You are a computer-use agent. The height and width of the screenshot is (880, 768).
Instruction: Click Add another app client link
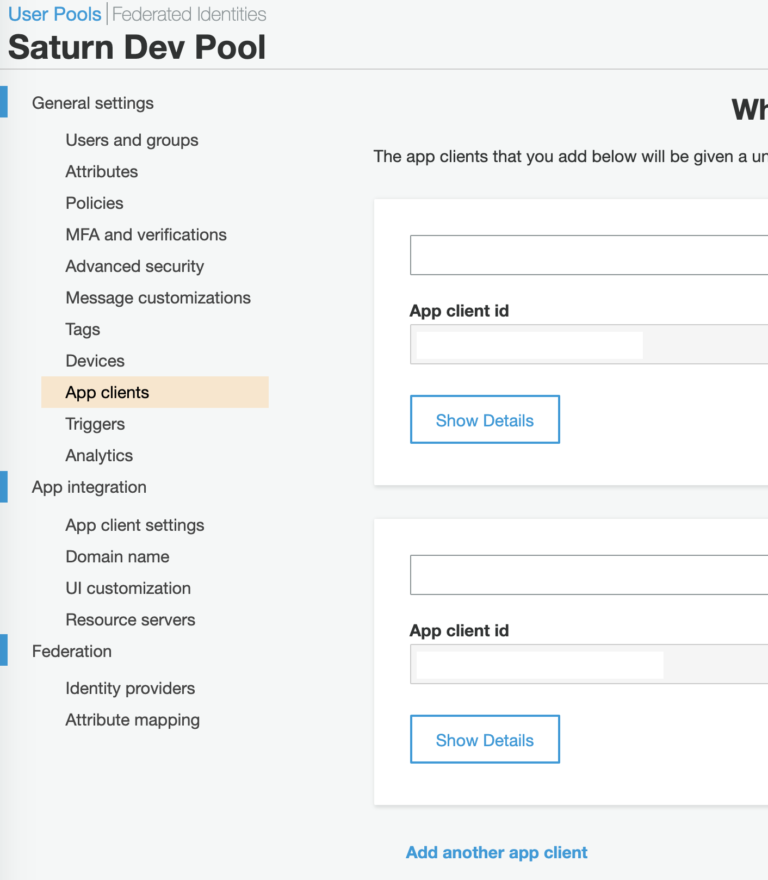click(x=496, y=852)
